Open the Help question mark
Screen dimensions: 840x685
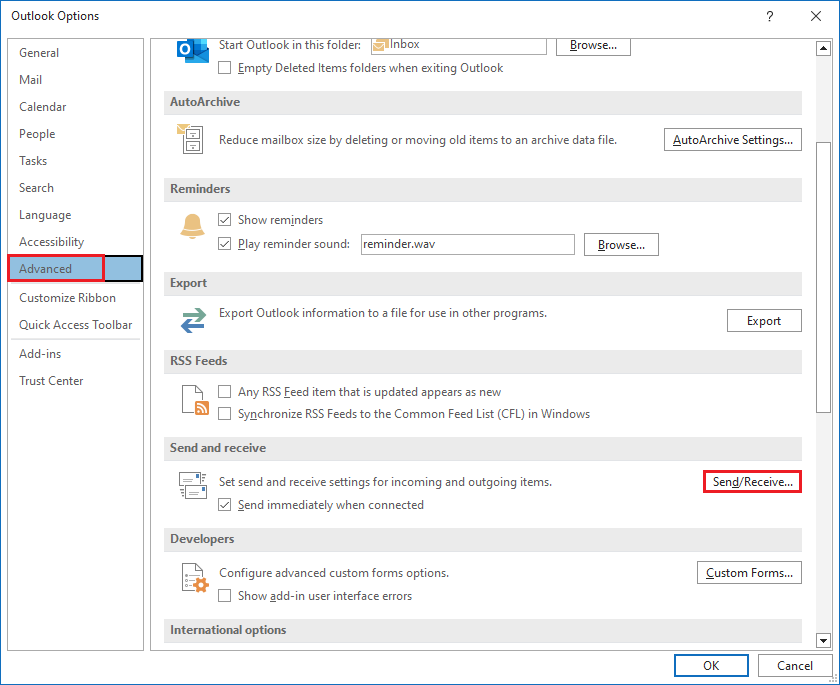point(769,16)
